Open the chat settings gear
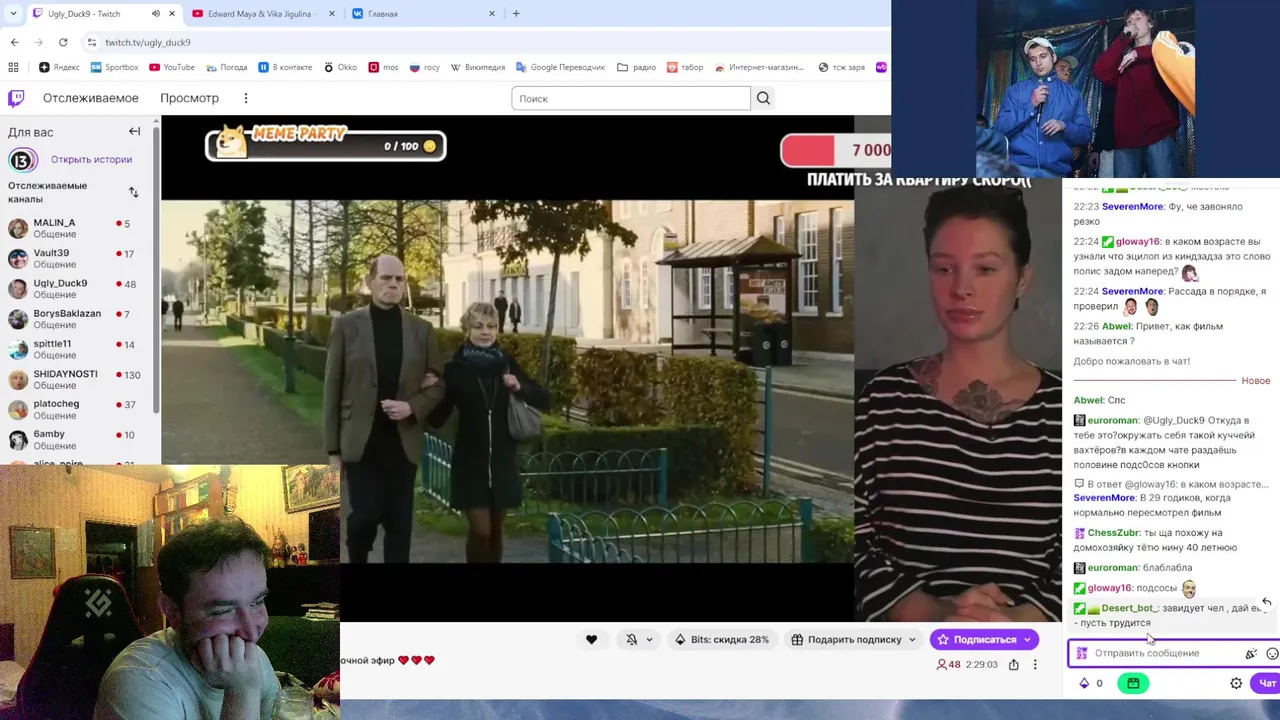 [1236, 683]
